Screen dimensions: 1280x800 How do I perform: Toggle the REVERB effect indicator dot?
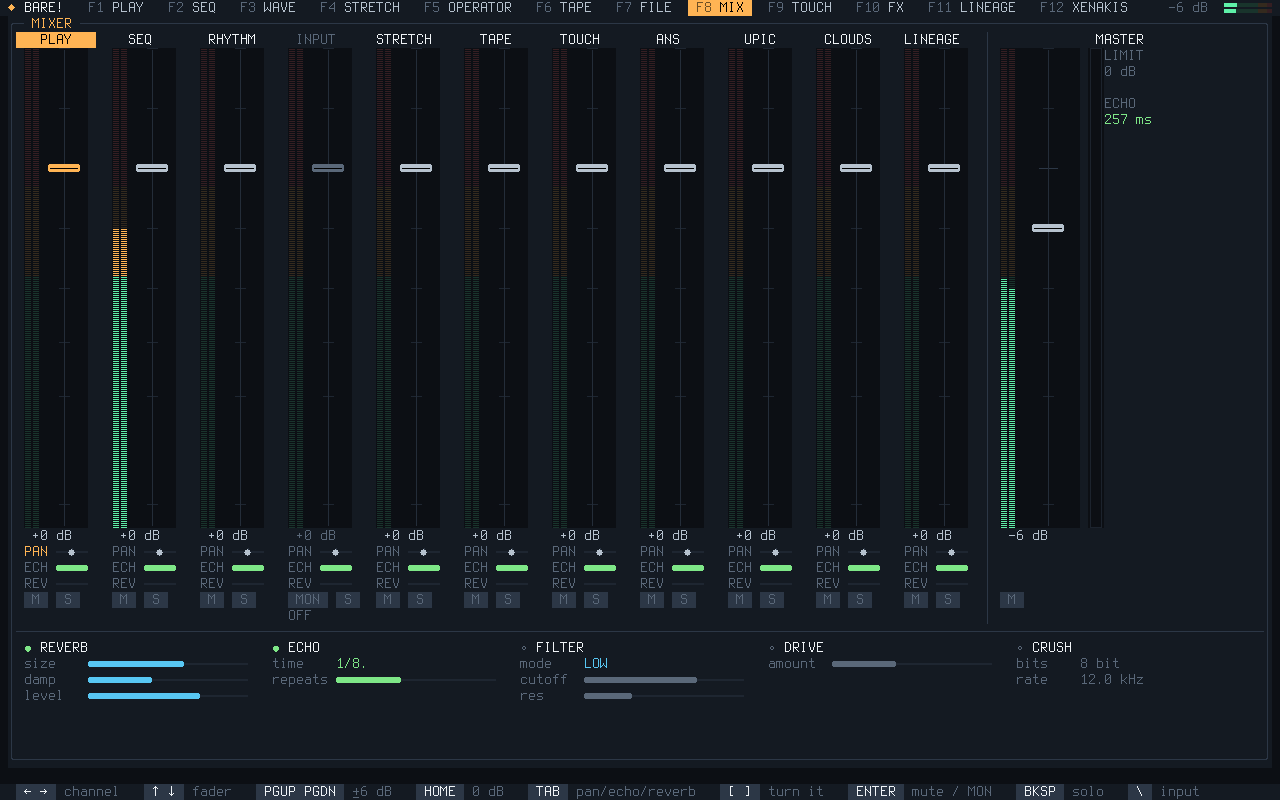28,648
